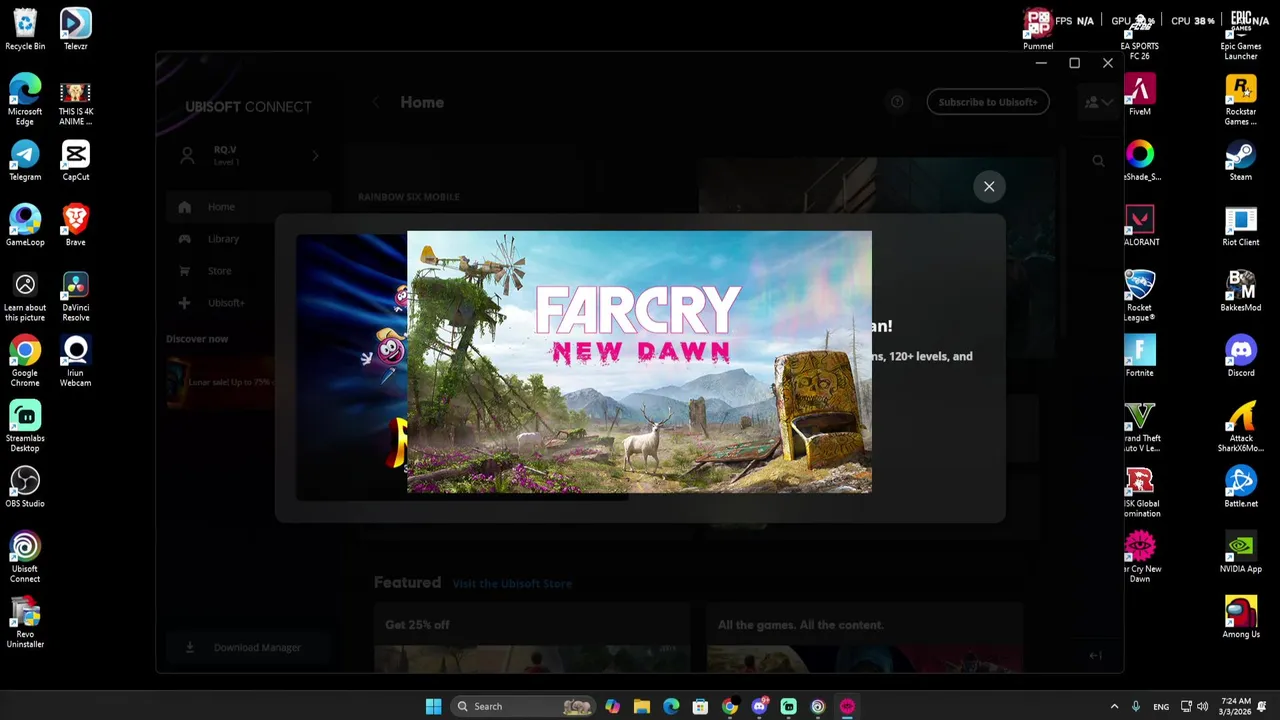This screenshot has height=720, width=1280.
Task: Click the Windows Start button
Action: click(433, 706)
